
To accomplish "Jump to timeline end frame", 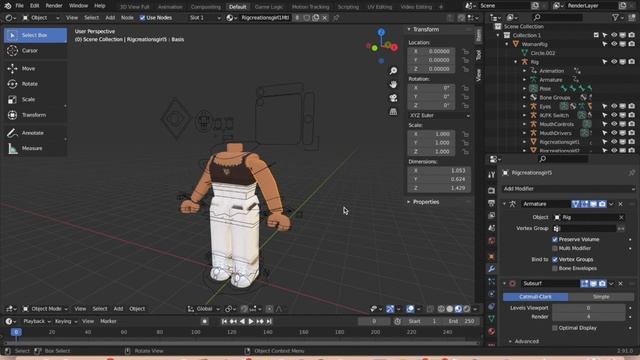I will click(x=269, y=322).
